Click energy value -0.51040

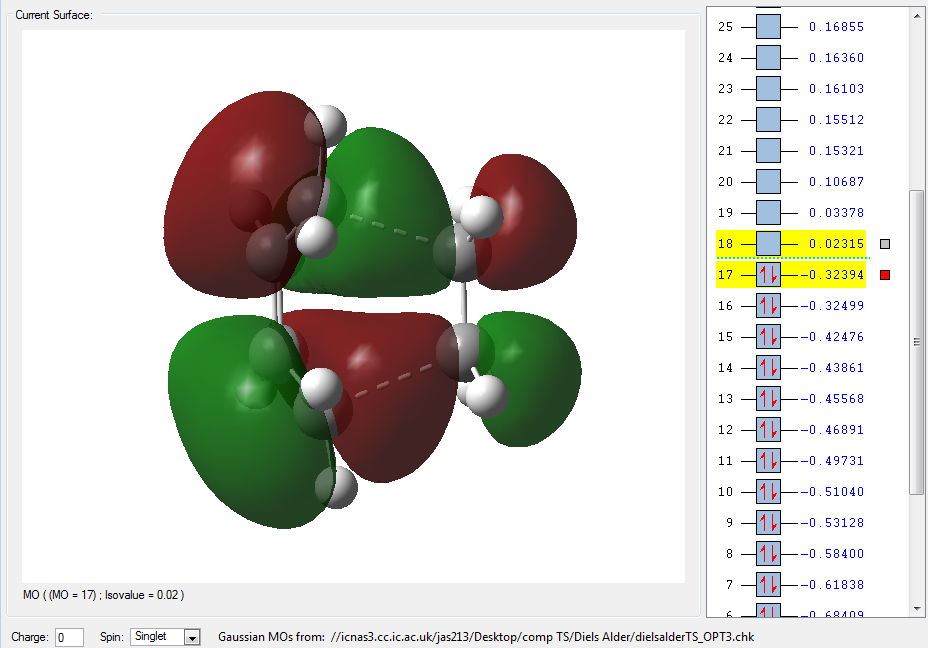click(832, 491)
